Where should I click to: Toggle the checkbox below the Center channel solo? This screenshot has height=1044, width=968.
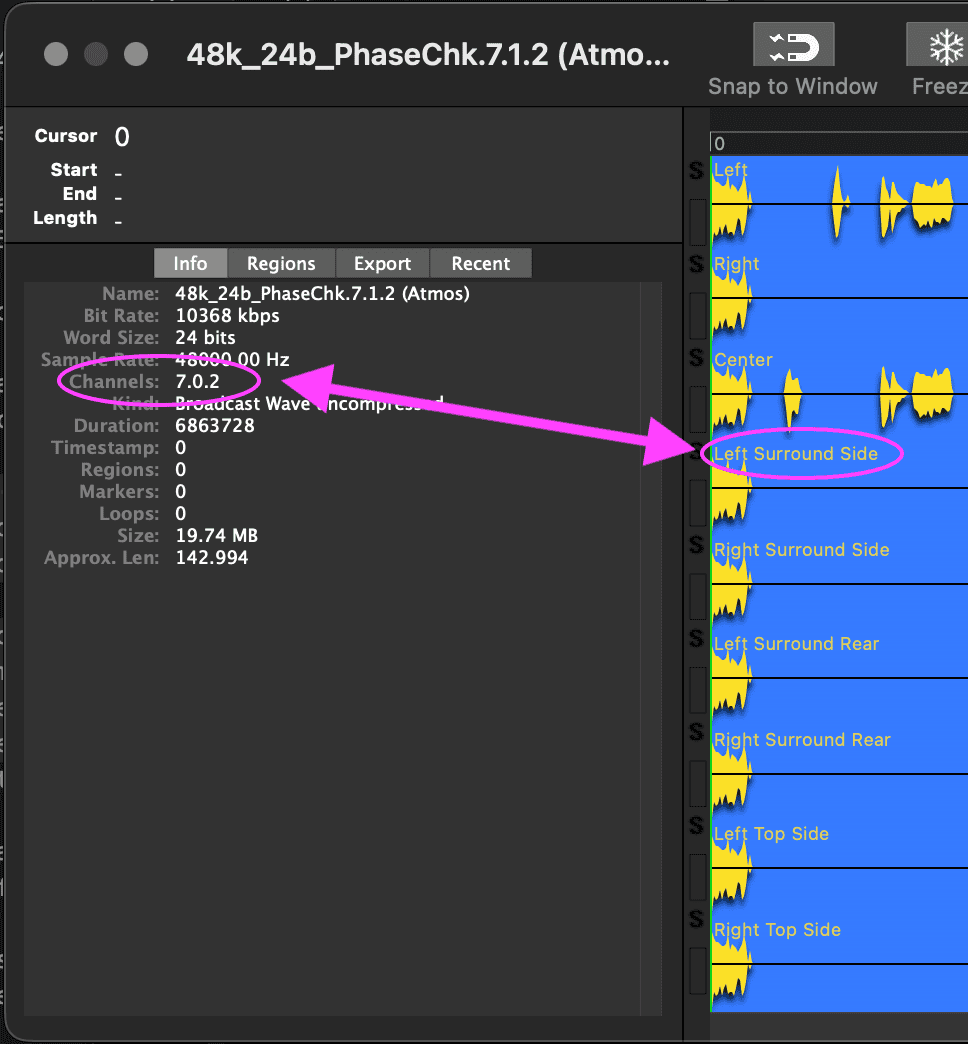click(695, 405)
